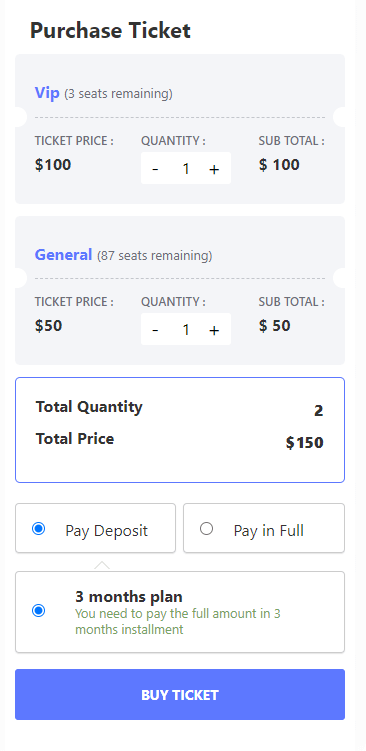Increase the General ticket quantity
Screen dimensions: 366x751
(x=214, y=330)
